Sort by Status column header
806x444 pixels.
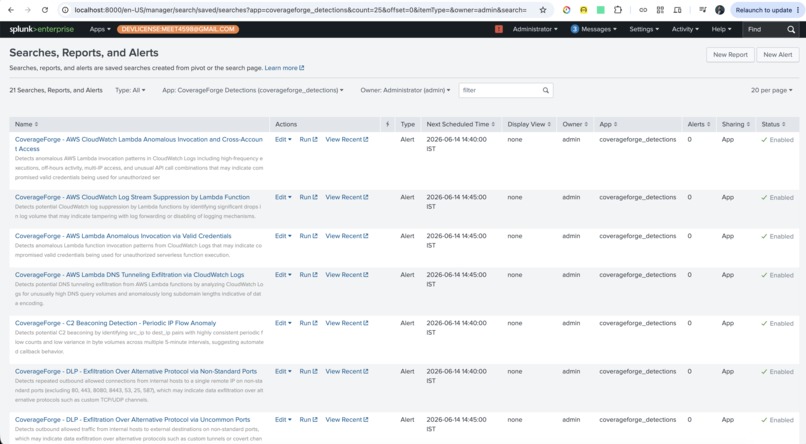(773, 124)
